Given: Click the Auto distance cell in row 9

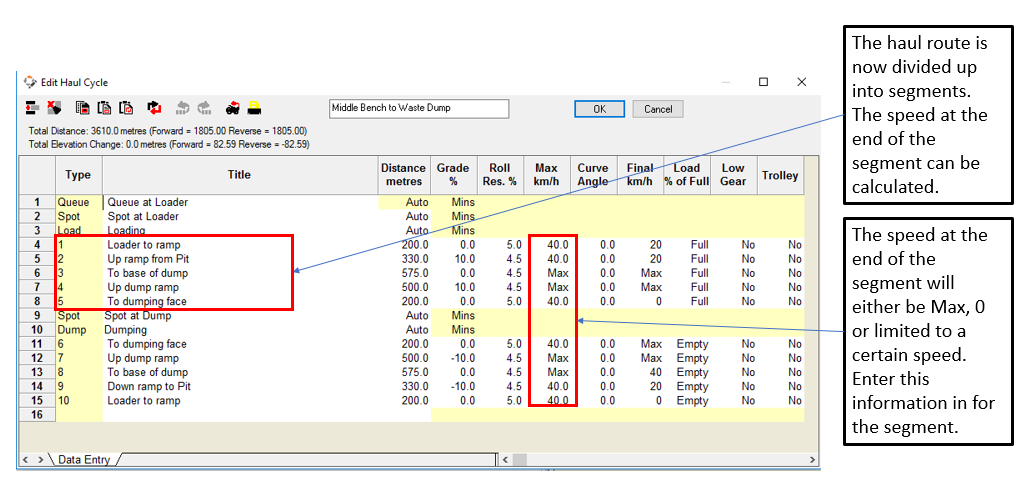Looking at the screenshot, I should tap(405, 316).
